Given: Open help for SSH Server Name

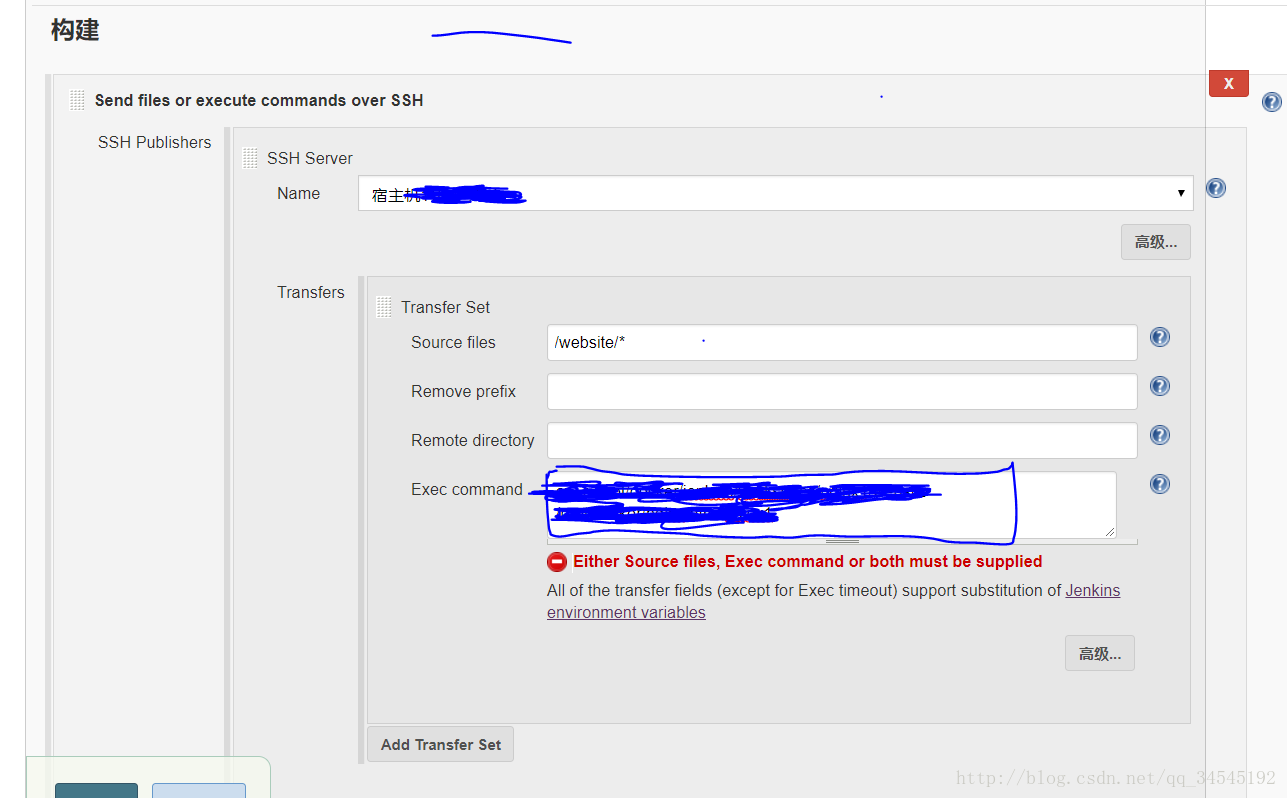Looking at the screenshot, I should tap(1215, 188).
